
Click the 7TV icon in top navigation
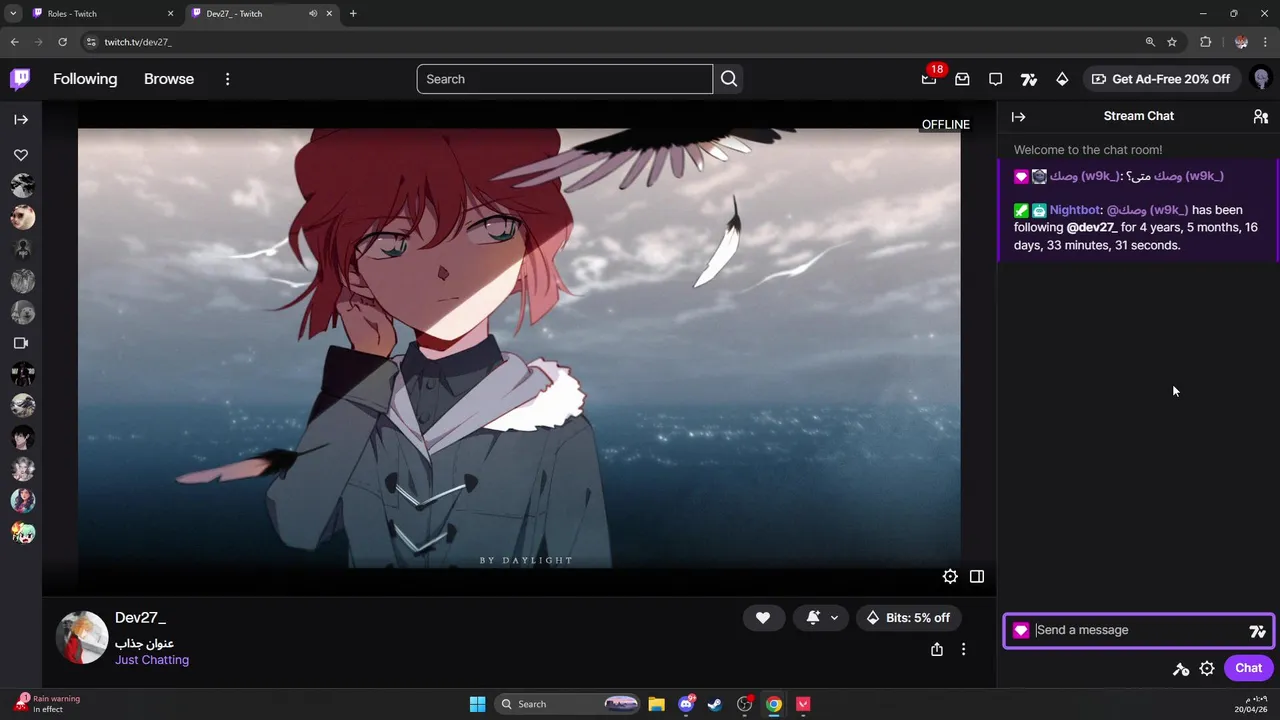coord(1029,79)
